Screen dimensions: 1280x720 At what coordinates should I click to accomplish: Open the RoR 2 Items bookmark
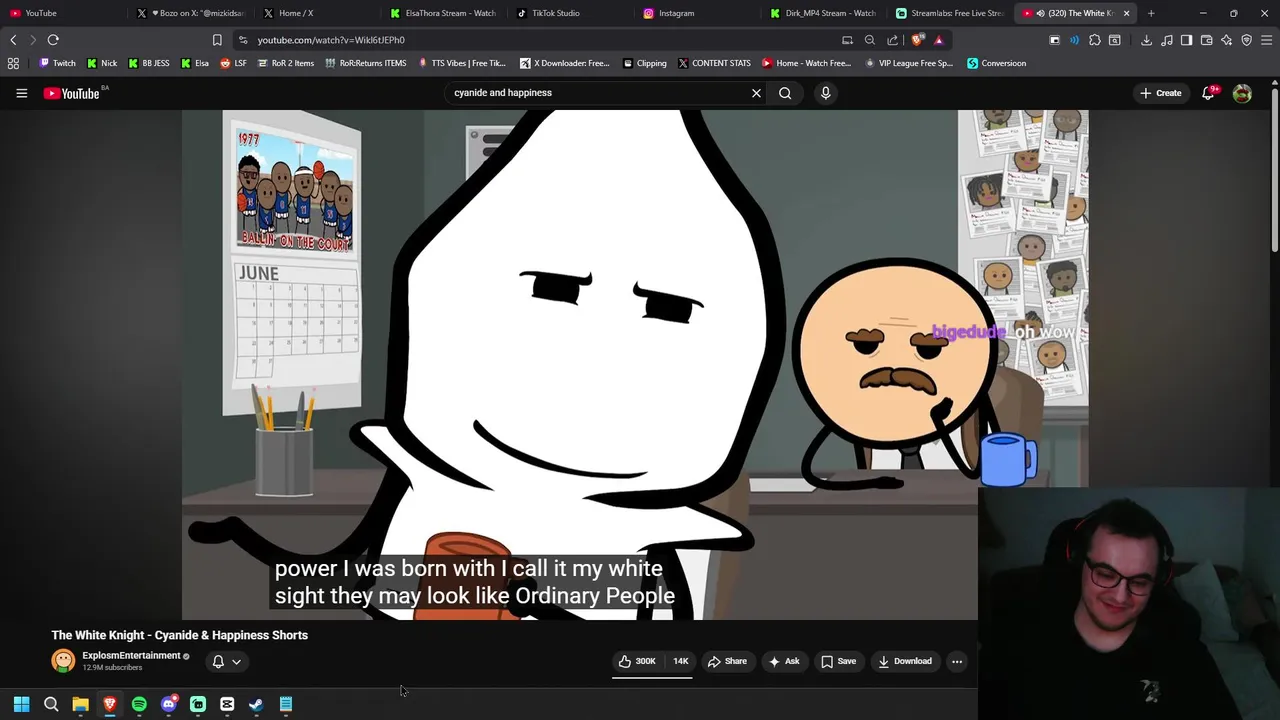tap(285, 63)
